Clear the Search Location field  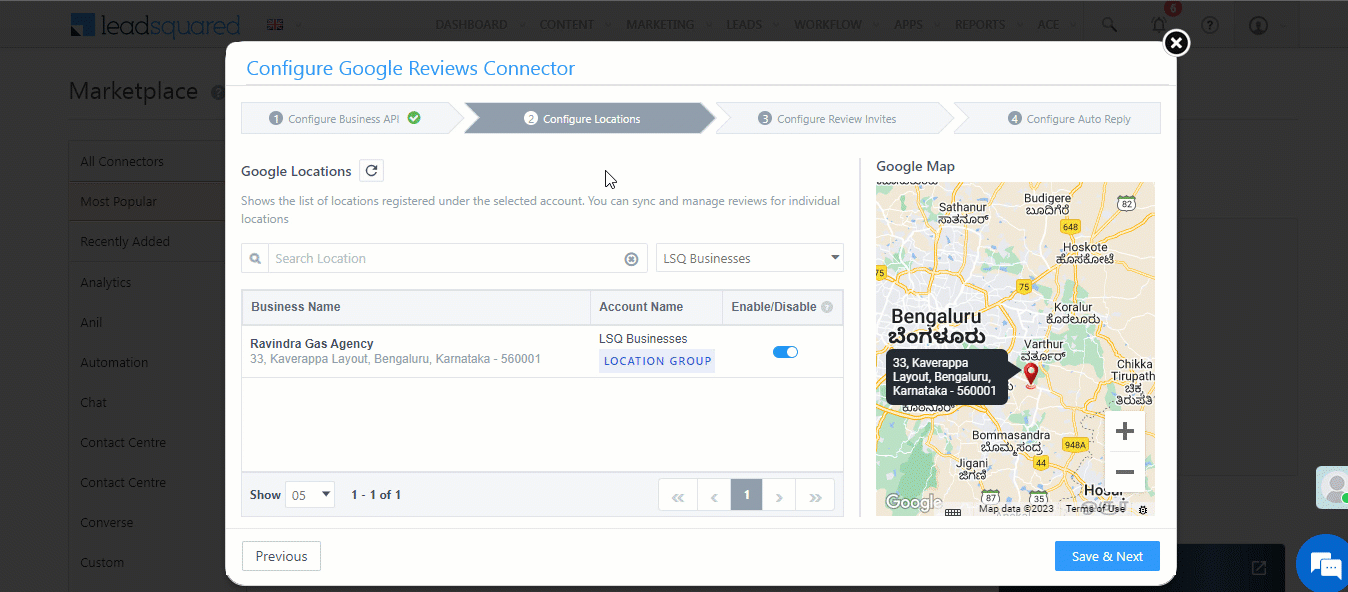coord(631,259)
